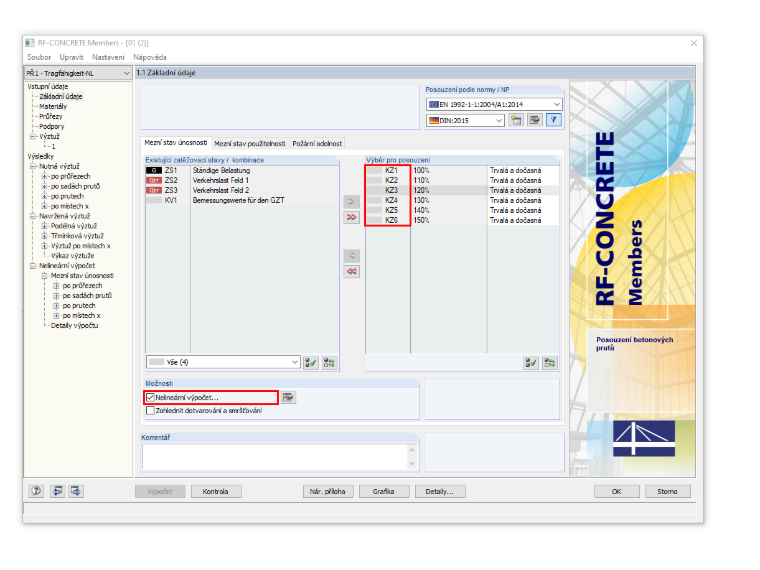760x570 pixels.
Task: Select all in existing load cases list
Action: [311, 363]
